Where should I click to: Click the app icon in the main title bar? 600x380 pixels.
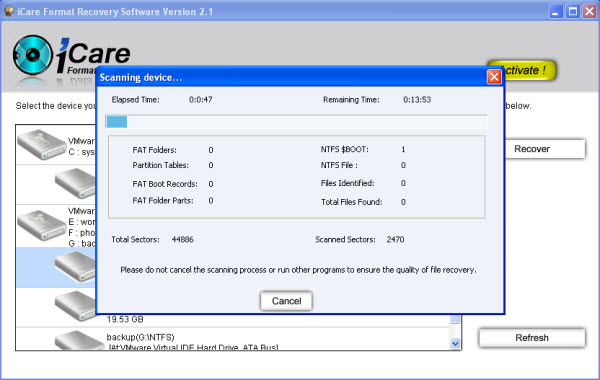click(9, 11)
